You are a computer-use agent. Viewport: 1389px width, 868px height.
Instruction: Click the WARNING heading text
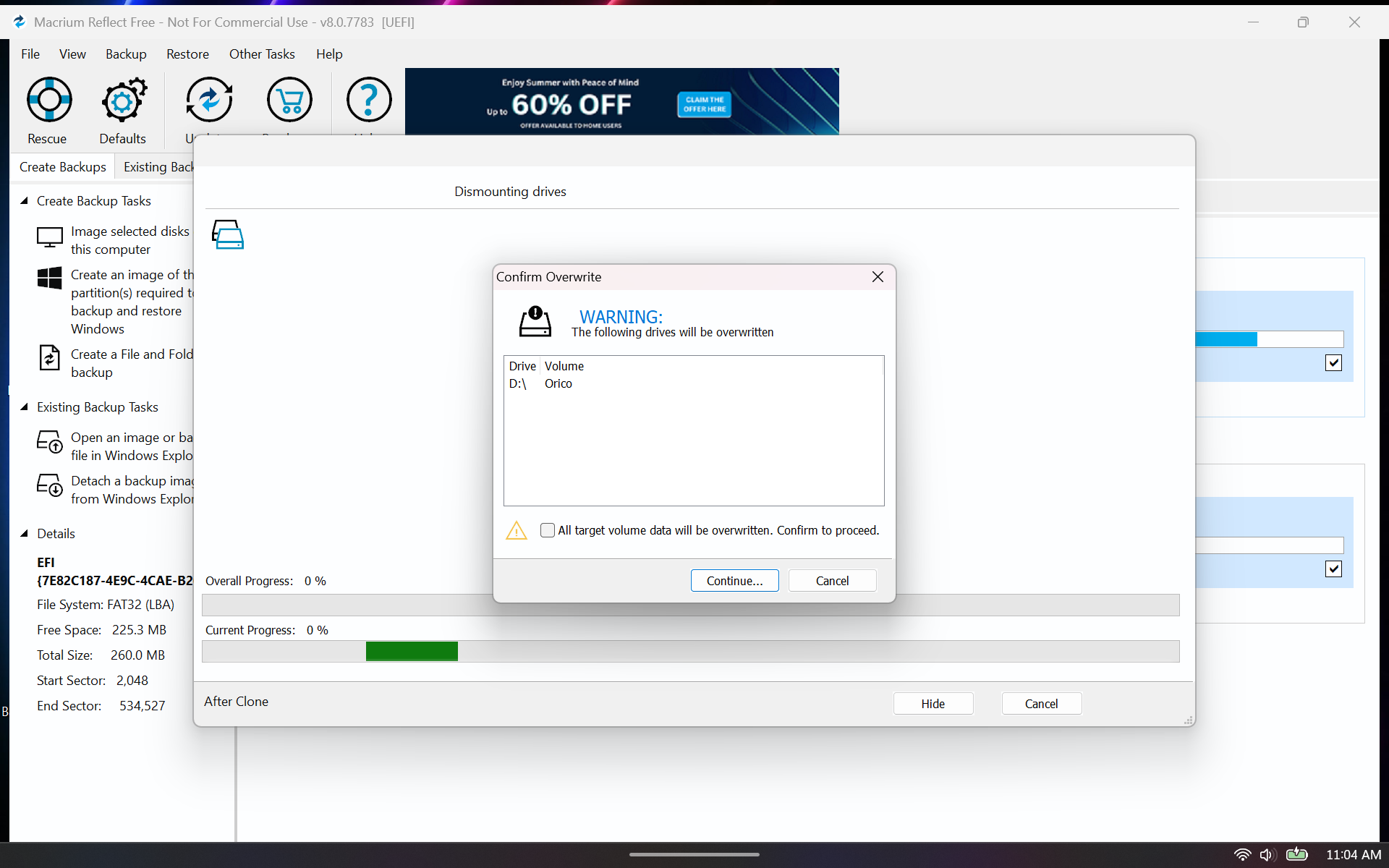coord(621,317)
